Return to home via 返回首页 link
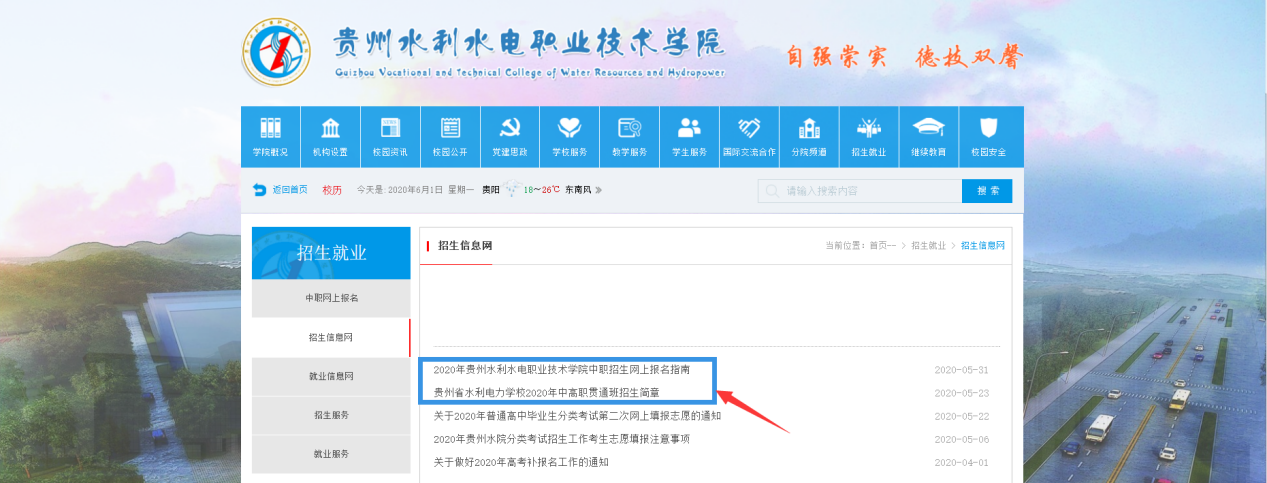 tap(282, 190)
